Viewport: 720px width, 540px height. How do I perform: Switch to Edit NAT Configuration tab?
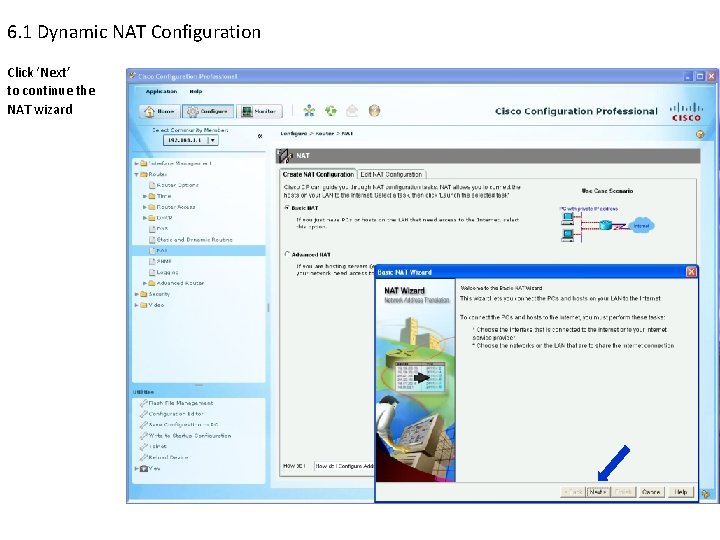(391, 174)
